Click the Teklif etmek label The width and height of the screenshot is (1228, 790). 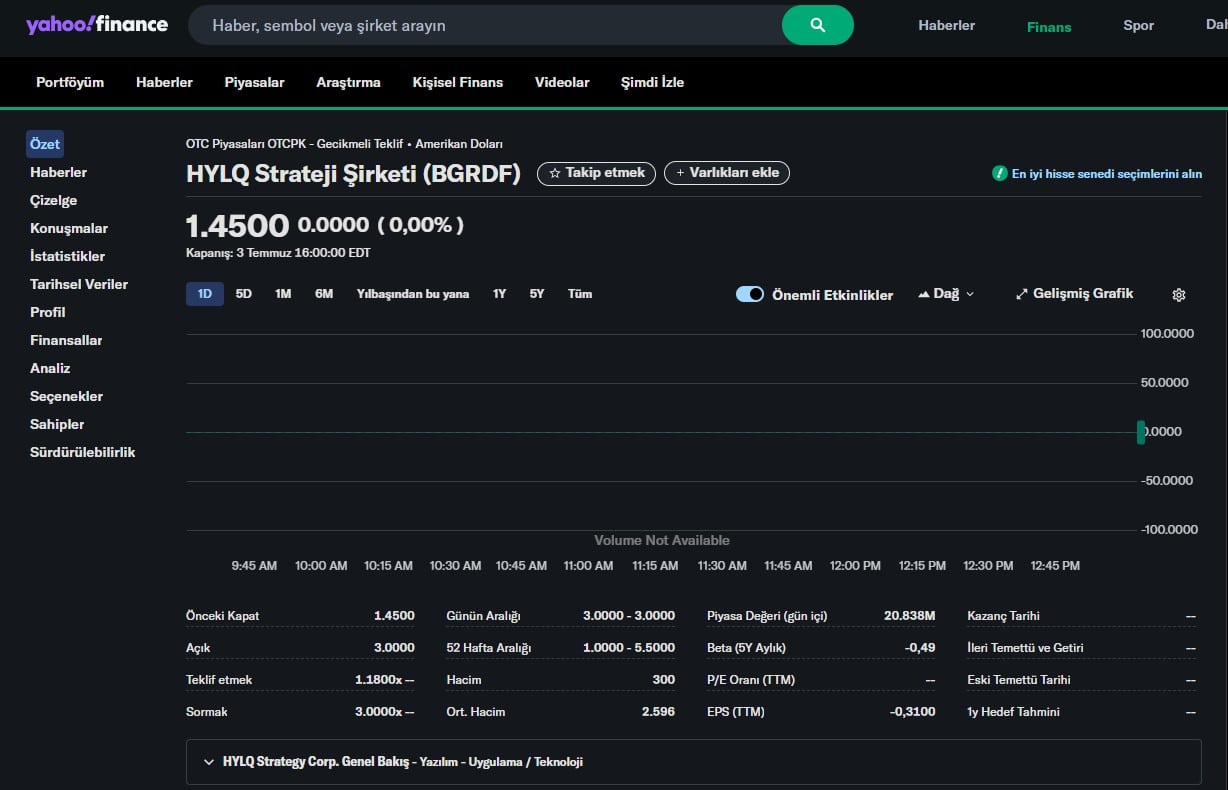219,680
